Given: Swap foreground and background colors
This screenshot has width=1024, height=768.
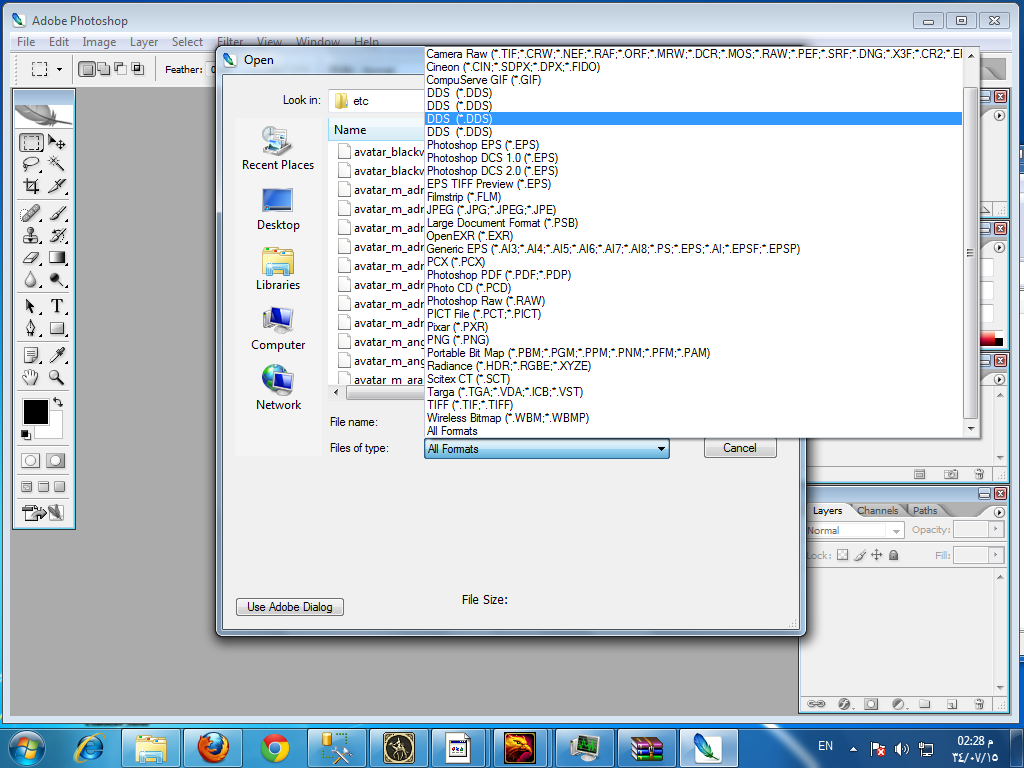Looking at the screenshot, I should pyautogui.click(x=58, y=402).
